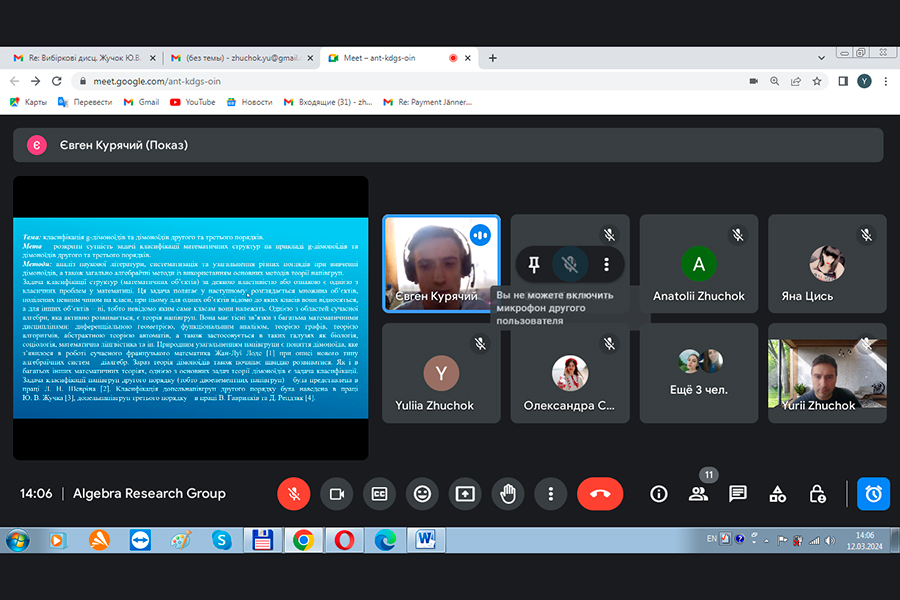
Task: Go back in browser history
Action: (15, 82)
